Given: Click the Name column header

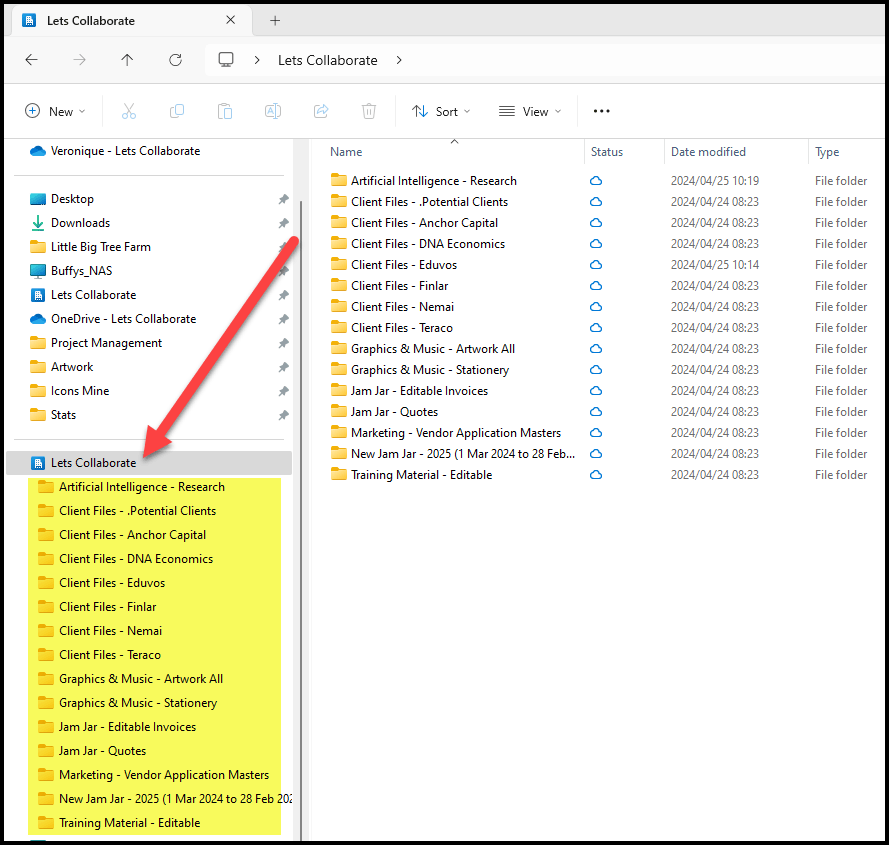Looking at the screenshot, I should [x=346, y=152].
